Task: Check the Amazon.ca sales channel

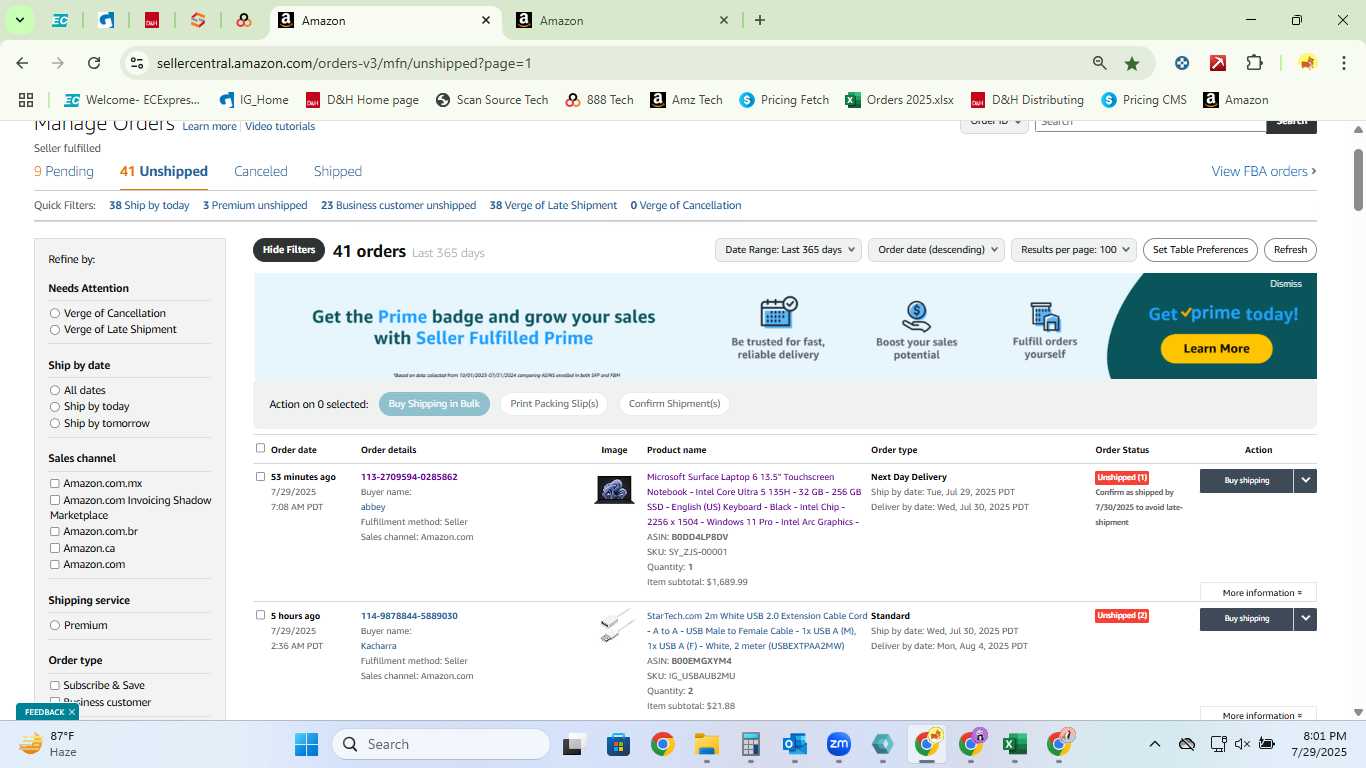Action: tap(55, 548)
